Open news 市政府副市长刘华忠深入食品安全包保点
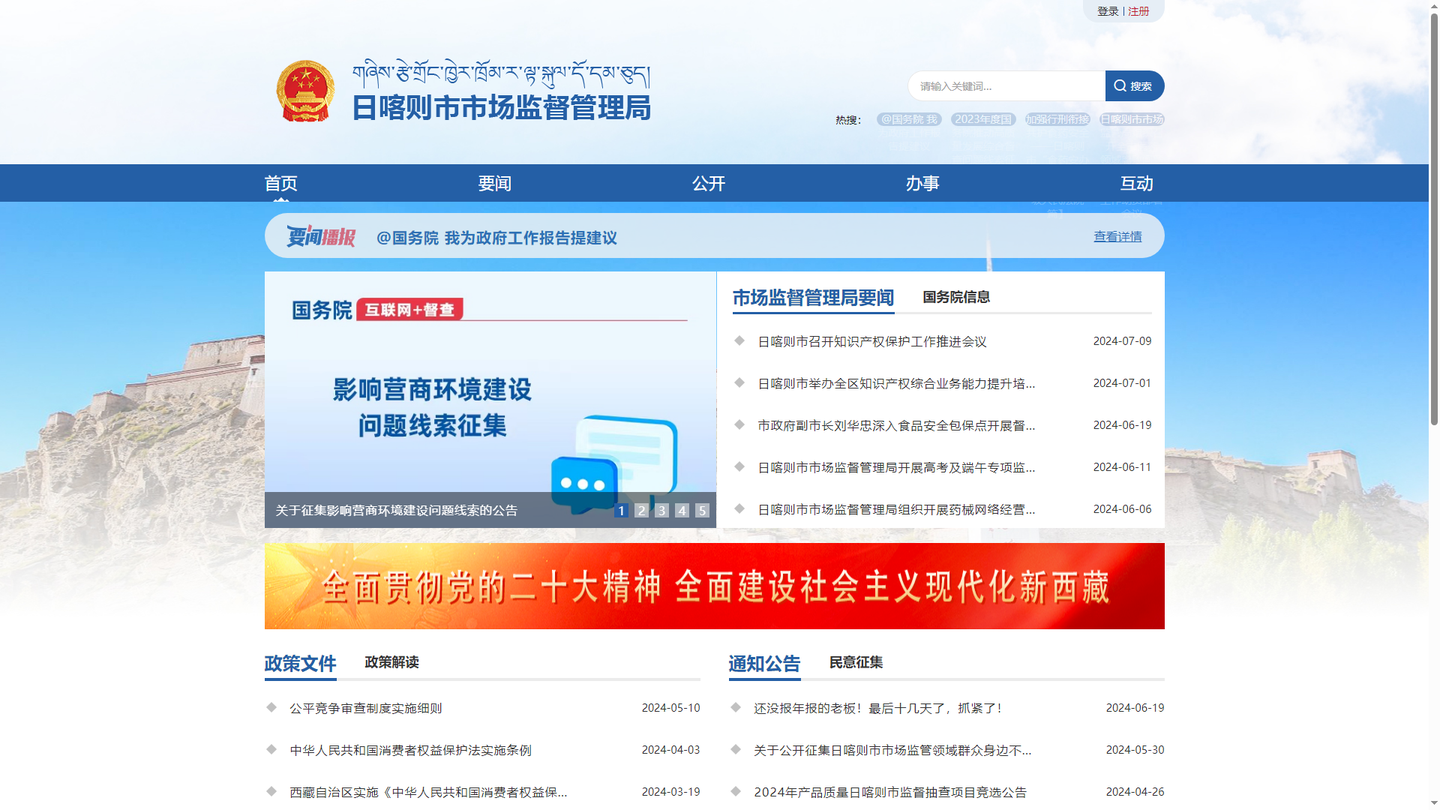 tap(896, 426)
